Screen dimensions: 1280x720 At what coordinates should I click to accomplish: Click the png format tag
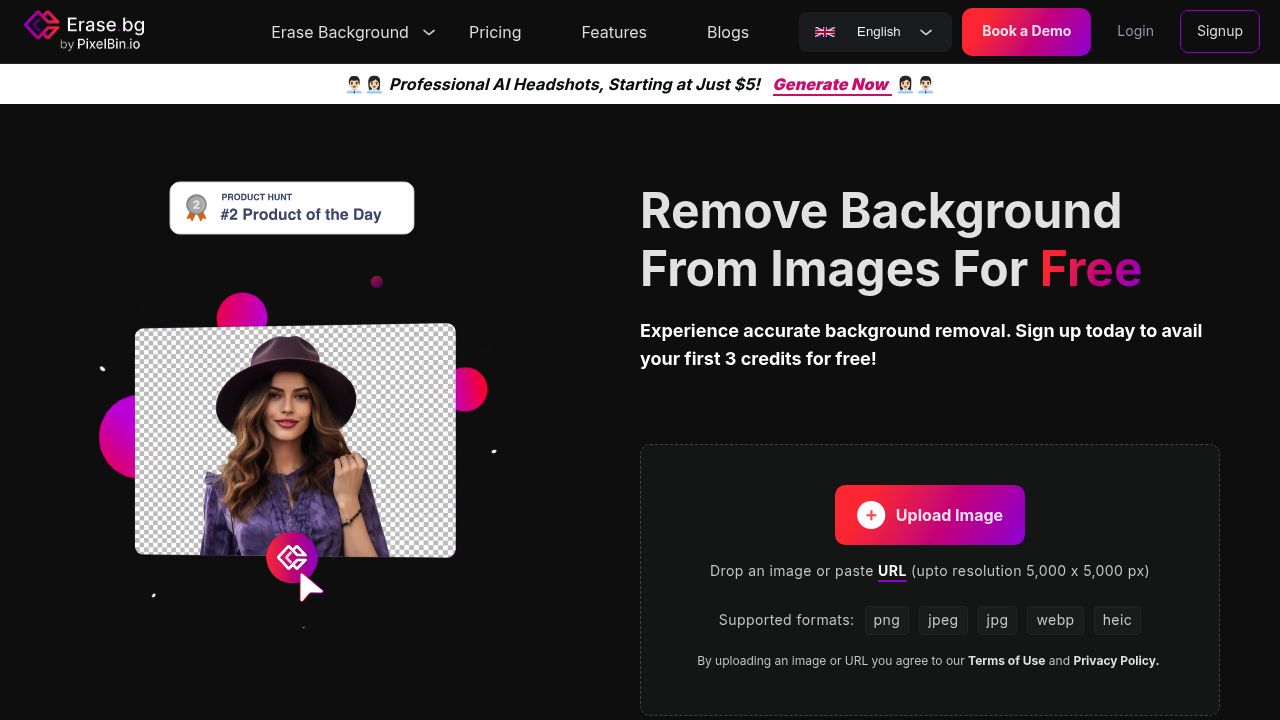[x=886, y=620]
